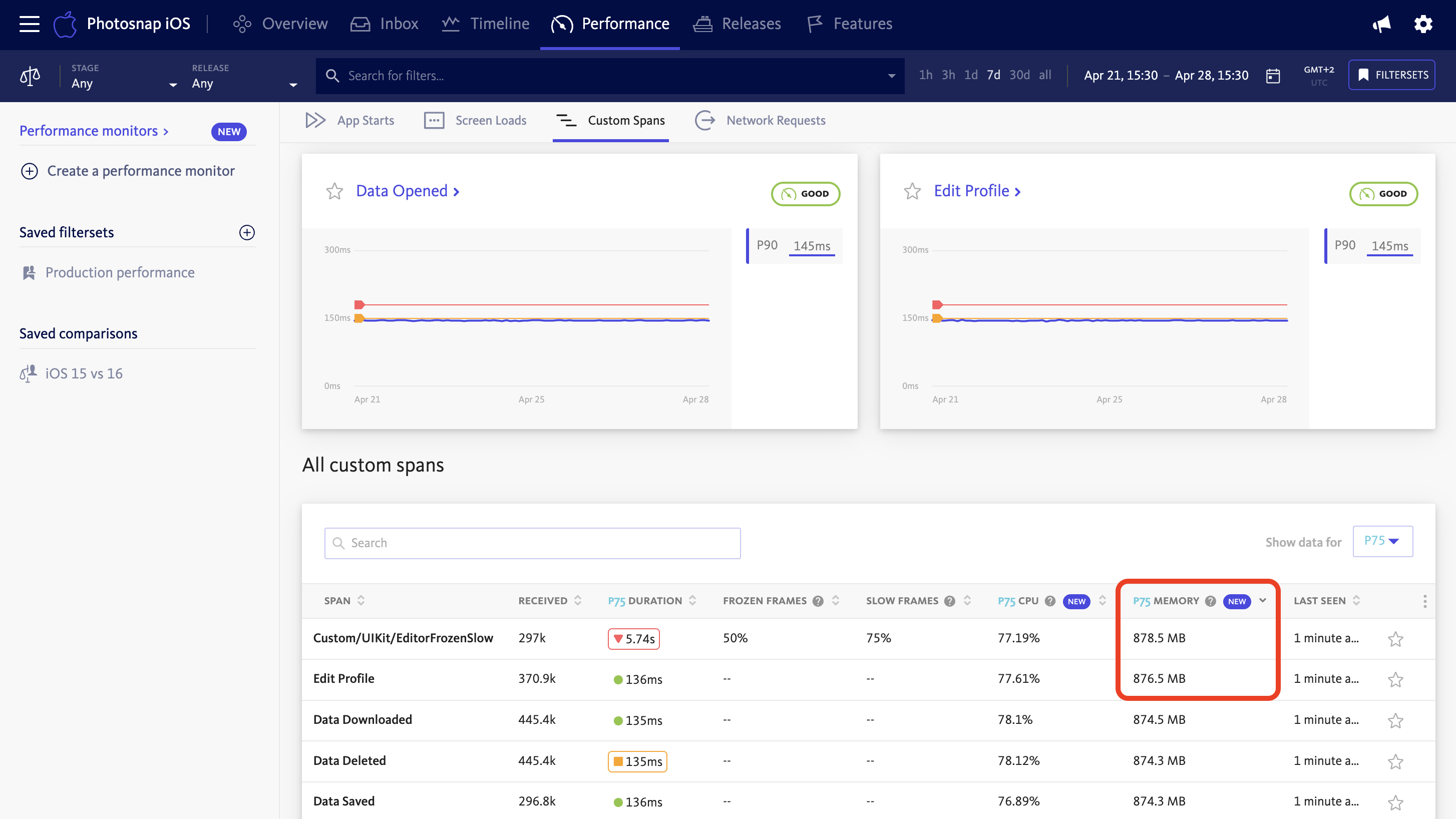This screenshot has width=1456, height=819.
Task: Click the custom spans Search field
Action: (532, 543)
